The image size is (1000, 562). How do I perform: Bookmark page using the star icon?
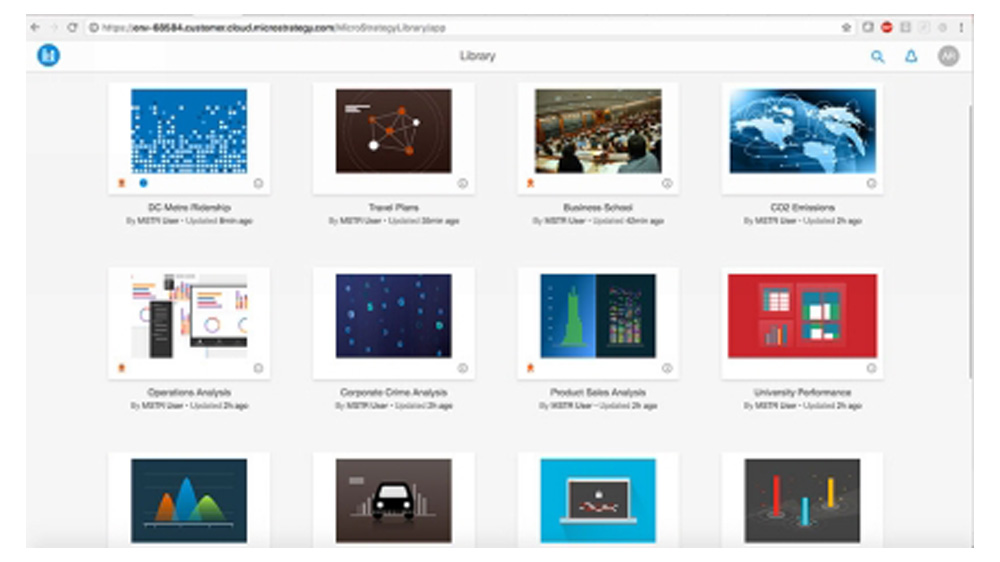(846, 27)
